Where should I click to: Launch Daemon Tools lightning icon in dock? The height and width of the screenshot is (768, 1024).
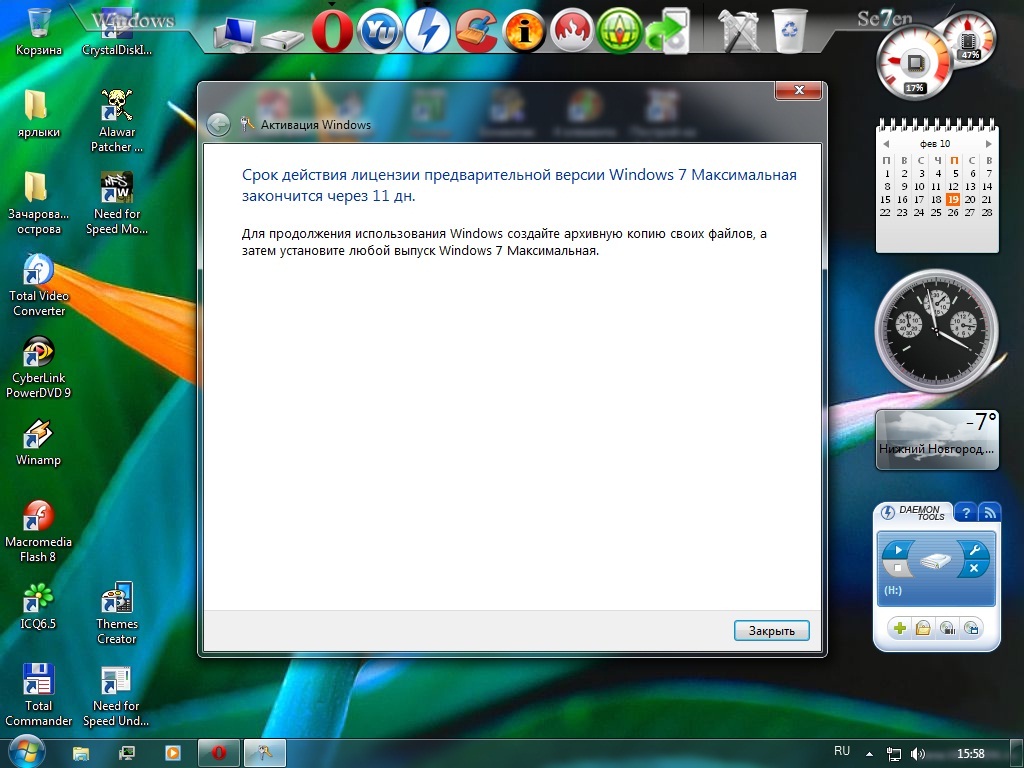point(427,31)
